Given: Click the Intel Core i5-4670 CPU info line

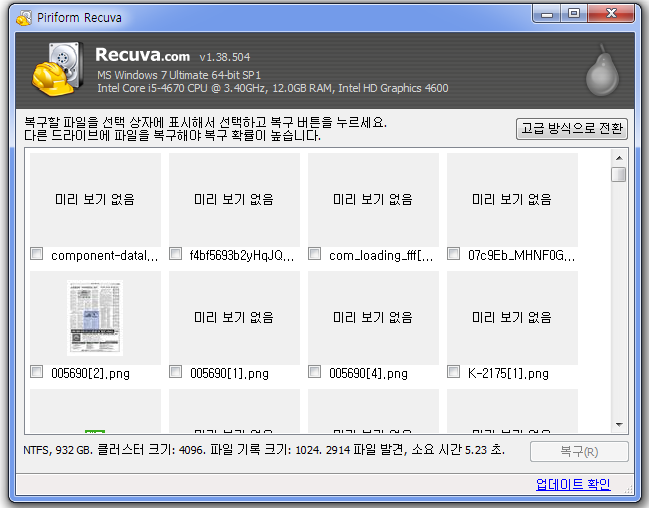Looking at the screenshot, I should [x=273, y=88].
